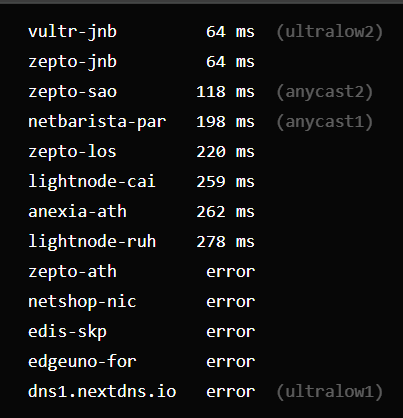Click the edis-skp server name
Viewport: 403px width, 418px height.
(x=68, y=332)
